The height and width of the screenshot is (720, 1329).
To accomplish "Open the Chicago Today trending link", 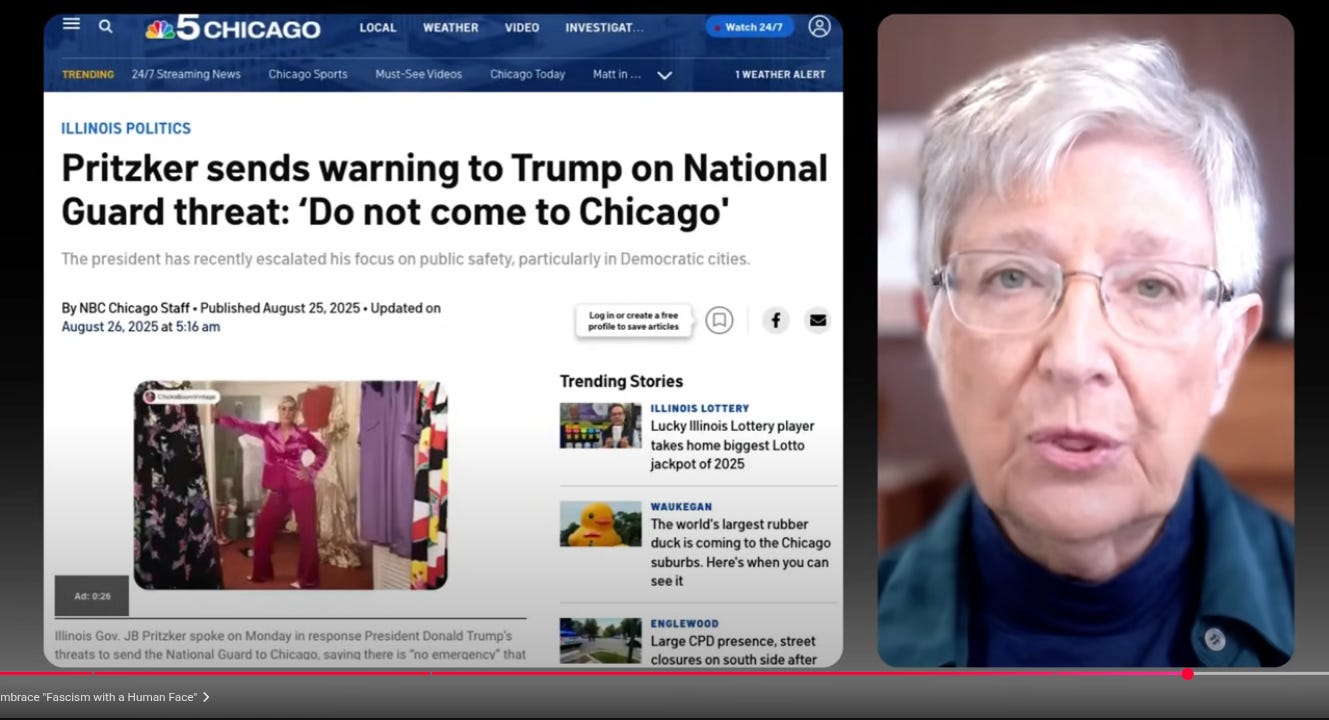I will tap(527, 74).
